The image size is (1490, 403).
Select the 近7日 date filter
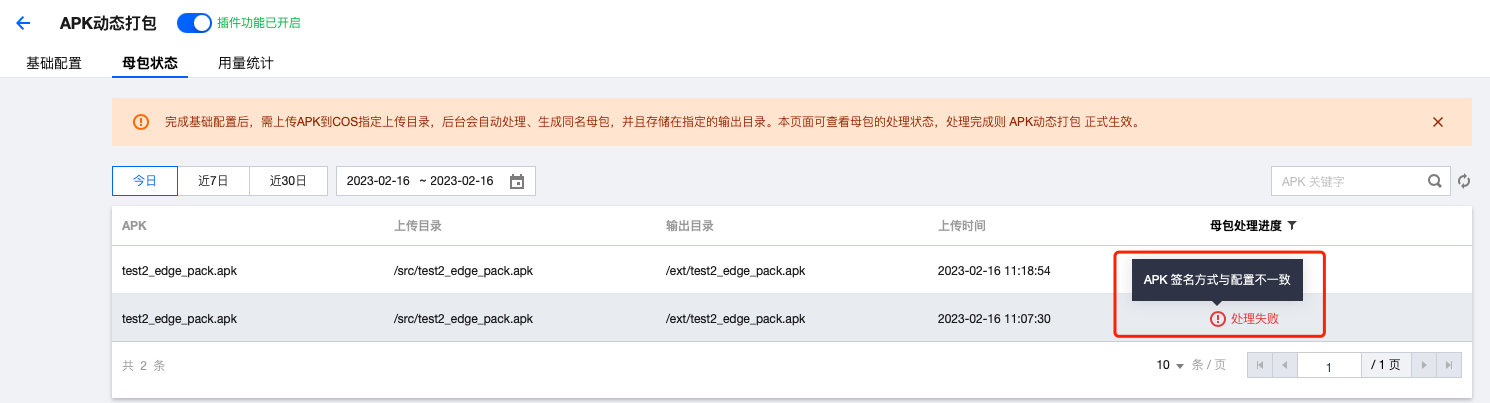[x=213, y=181]
